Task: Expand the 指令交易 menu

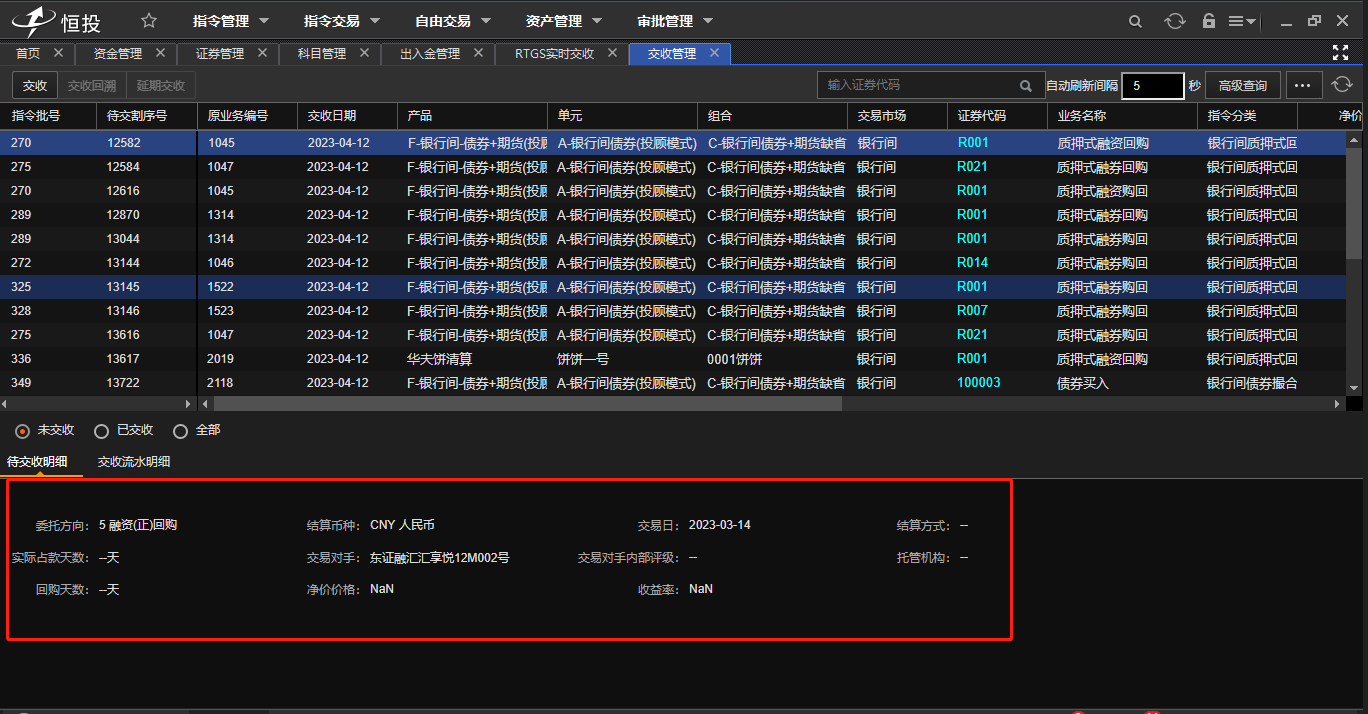Action: (x=342, y=21)
